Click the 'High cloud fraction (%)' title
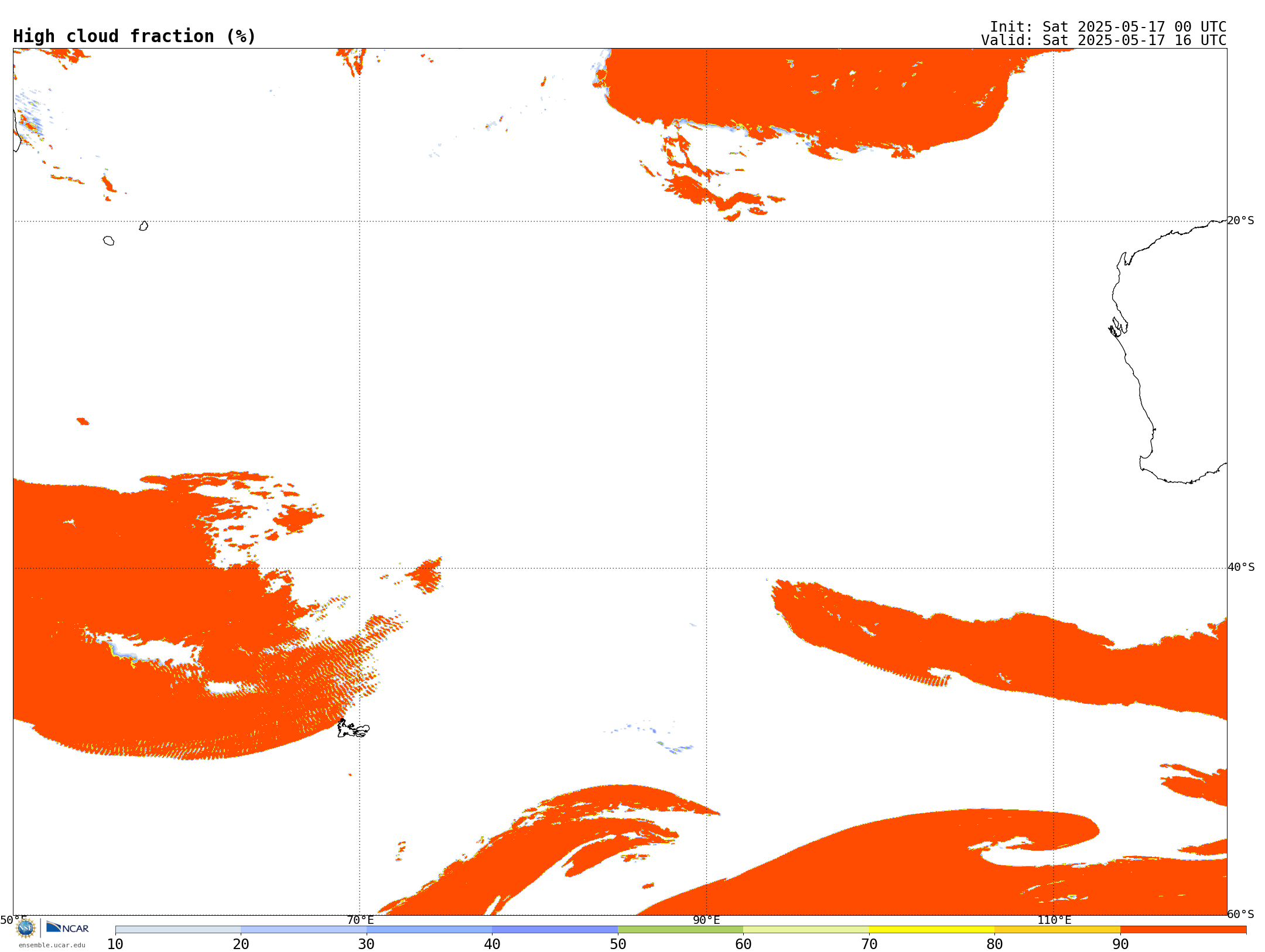This screenshot has width=1265, height=952. click(x=135, y=36)
